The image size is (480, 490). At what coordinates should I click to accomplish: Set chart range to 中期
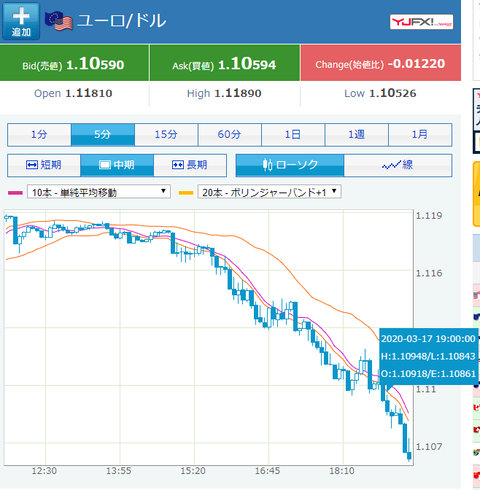click(x=117, y=165)
